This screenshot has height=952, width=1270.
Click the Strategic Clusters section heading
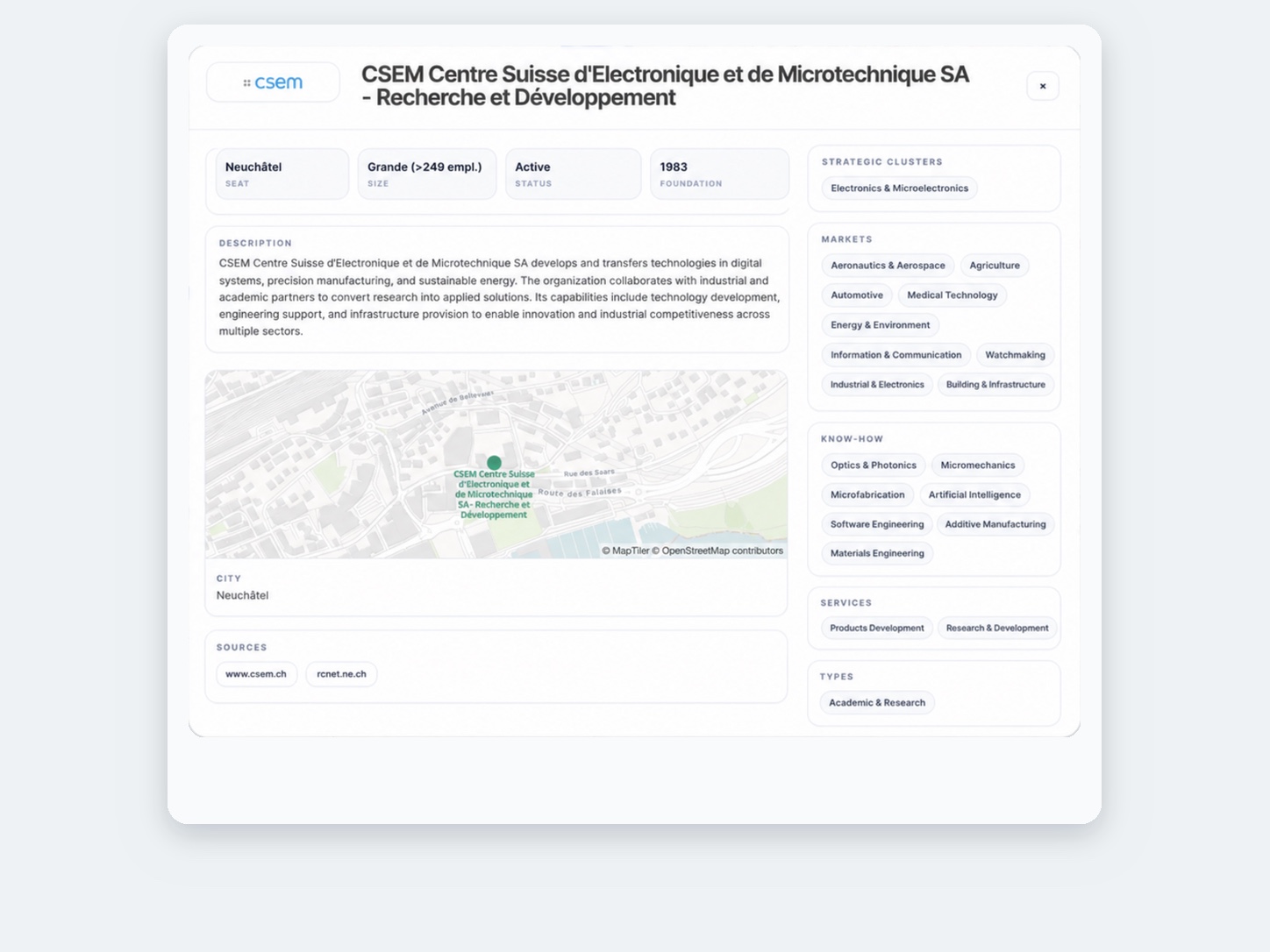coord(882,162)
